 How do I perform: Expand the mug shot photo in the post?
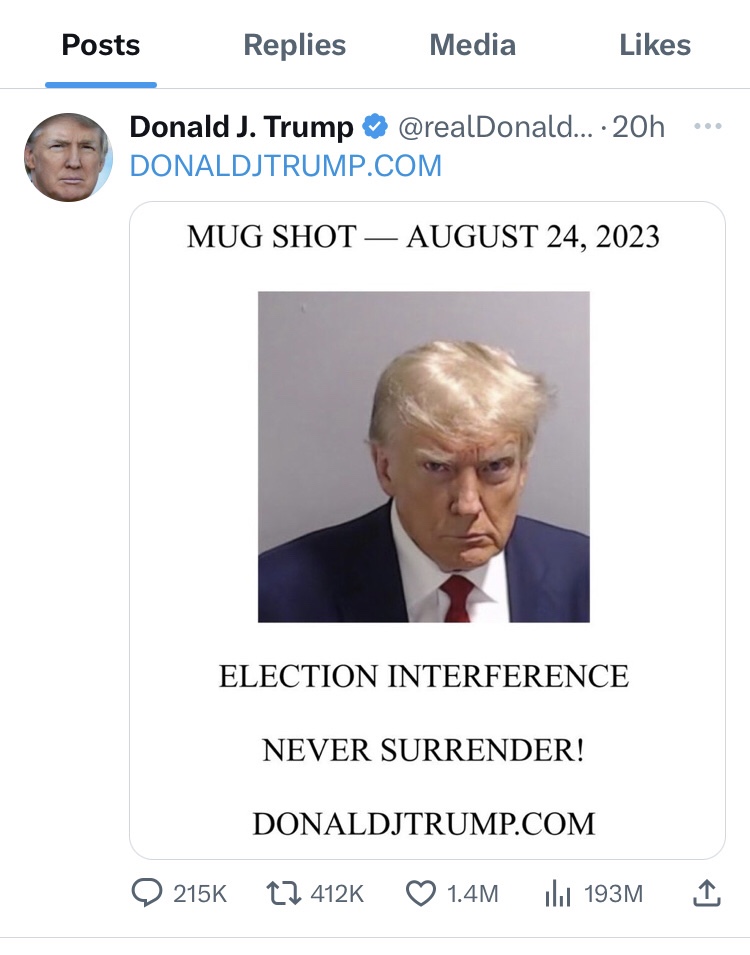click(x=424, y=456)
